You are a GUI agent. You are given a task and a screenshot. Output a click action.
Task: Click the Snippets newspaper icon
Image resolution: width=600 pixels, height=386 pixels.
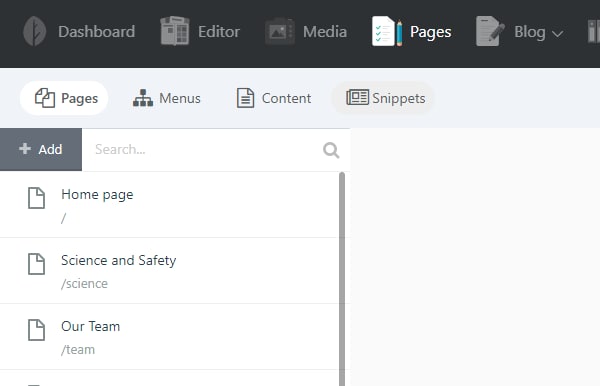(x=357, y=97)
